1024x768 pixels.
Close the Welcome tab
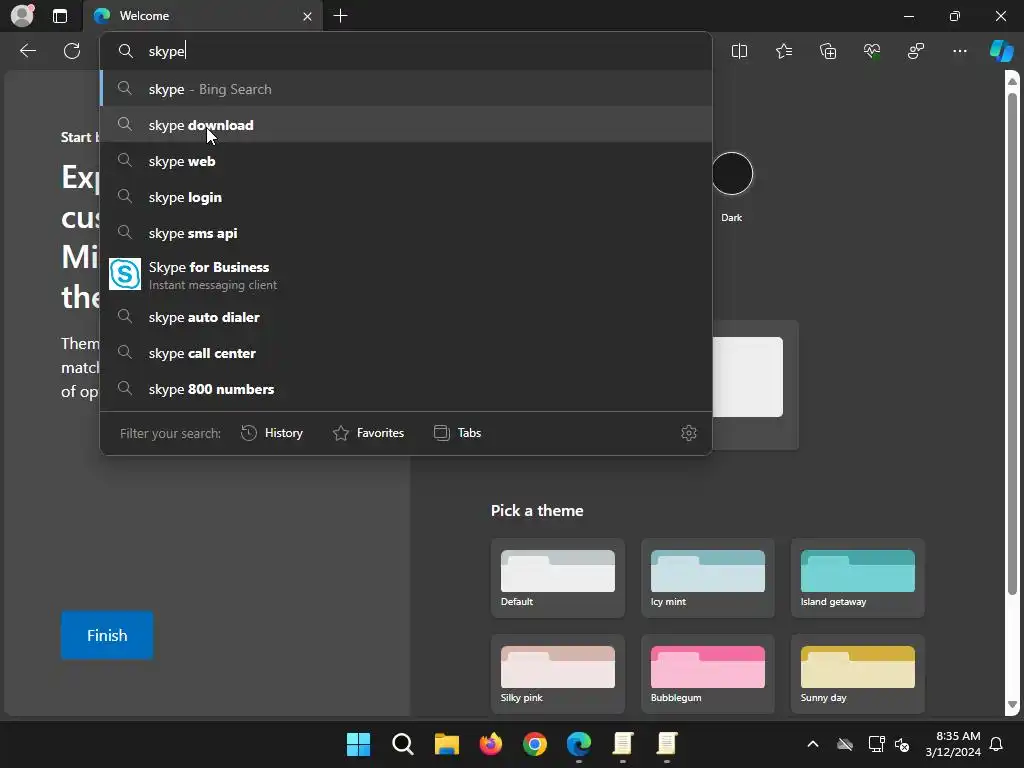(x=307, y=16)
